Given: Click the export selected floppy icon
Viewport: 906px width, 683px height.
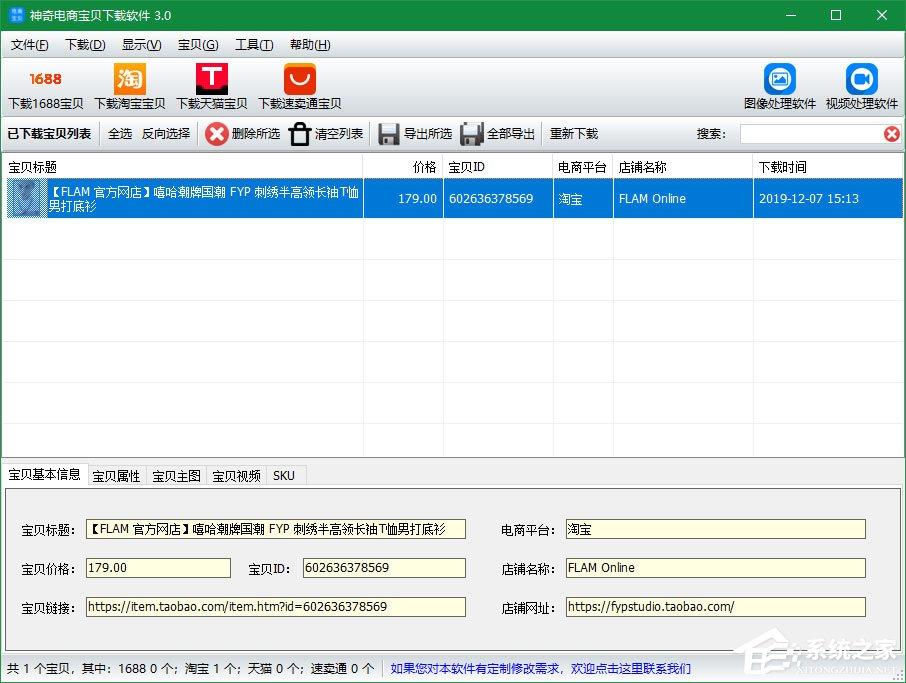Looking at the screenshot, I should pos(388,134).
